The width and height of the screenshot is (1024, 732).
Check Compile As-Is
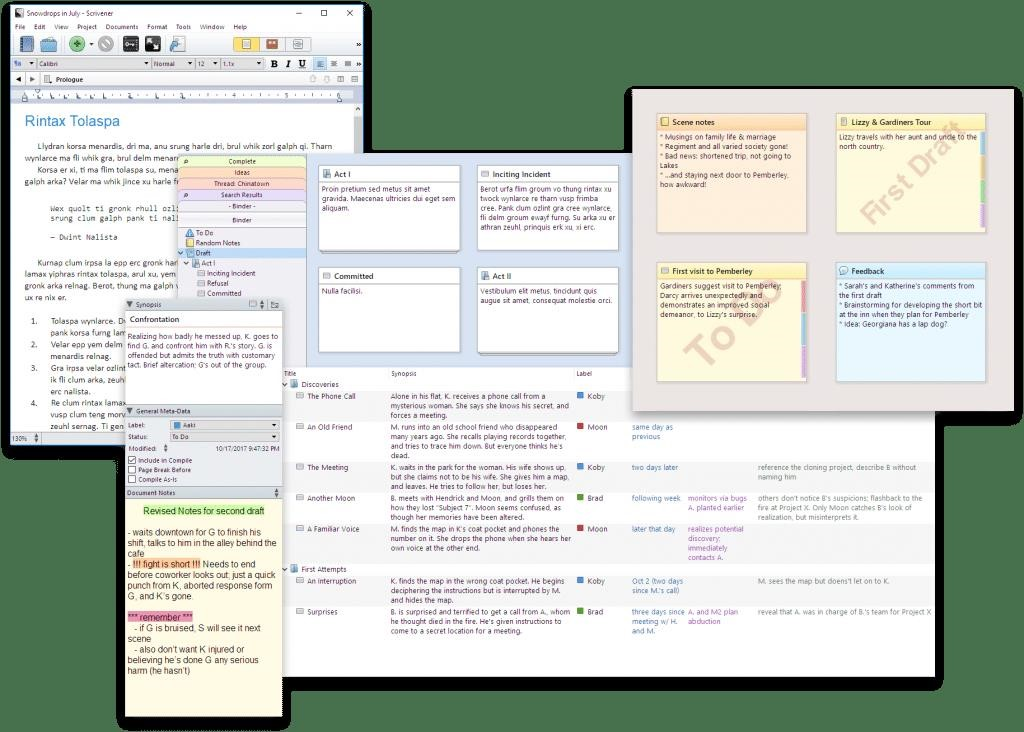pyautogui.click(x=132, y=479)
